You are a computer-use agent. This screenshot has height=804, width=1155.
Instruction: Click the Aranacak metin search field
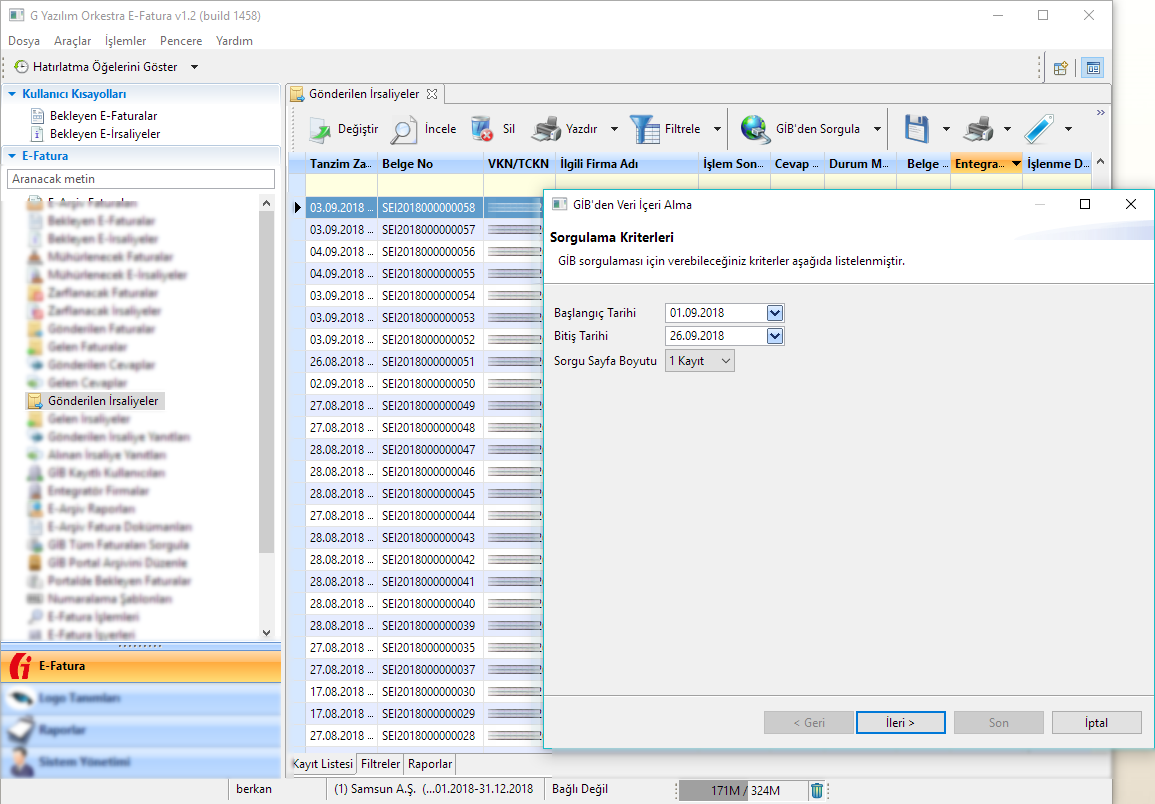pyautogui.click(x=140, y=178)
